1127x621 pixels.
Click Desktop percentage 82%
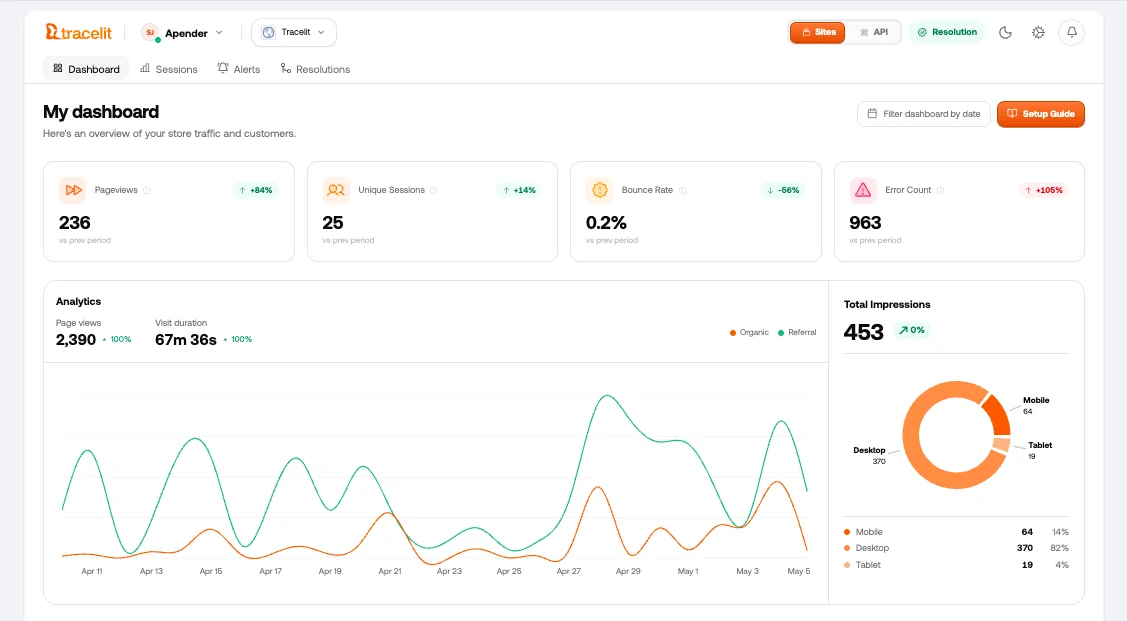pos(1059,548)
